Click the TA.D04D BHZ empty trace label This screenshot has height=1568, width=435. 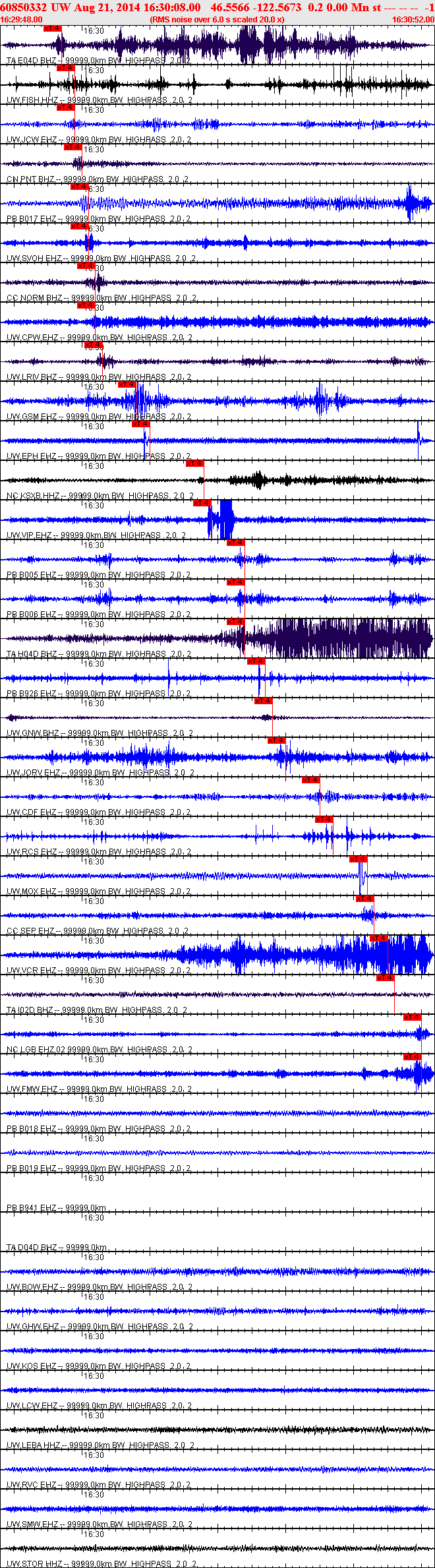(57, 1248)
